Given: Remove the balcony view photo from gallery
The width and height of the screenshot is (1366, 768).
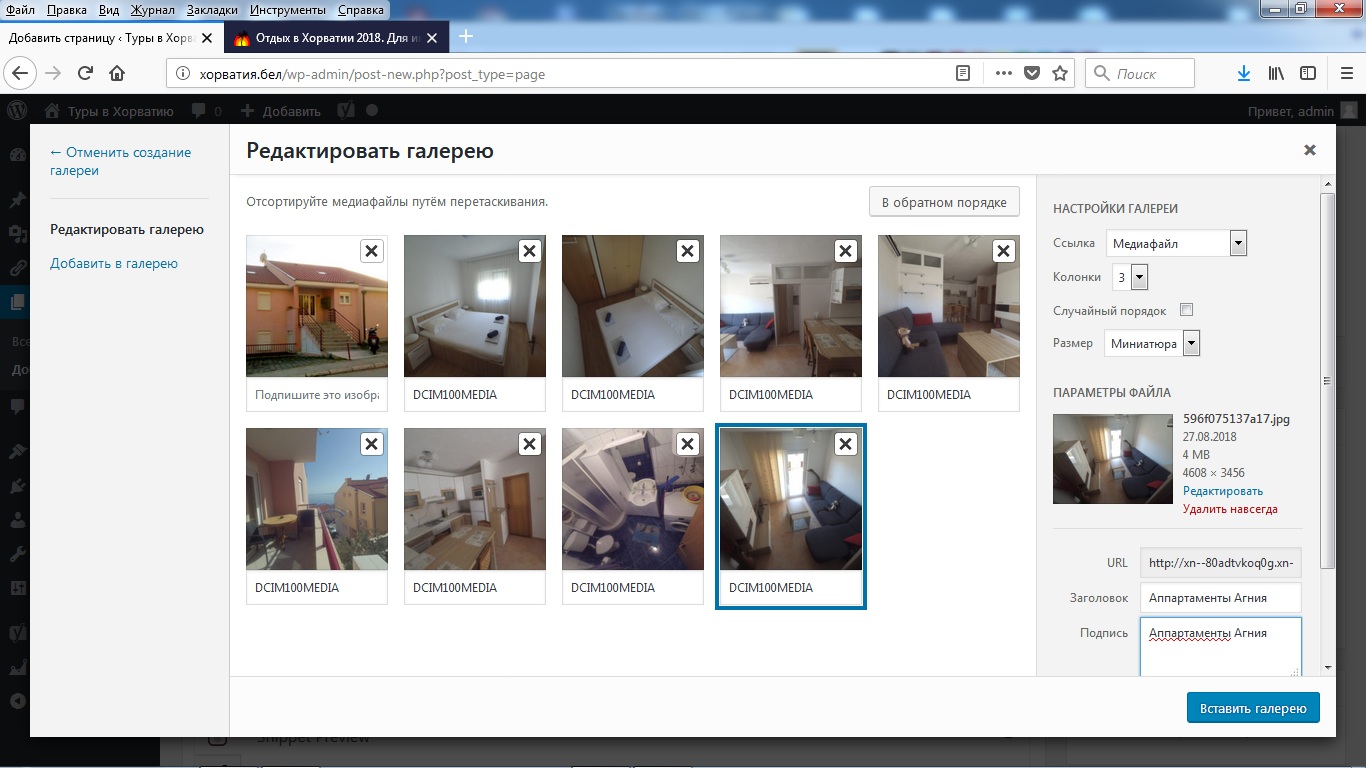Looking at the screenshot, I should click(x=371, y=444).
